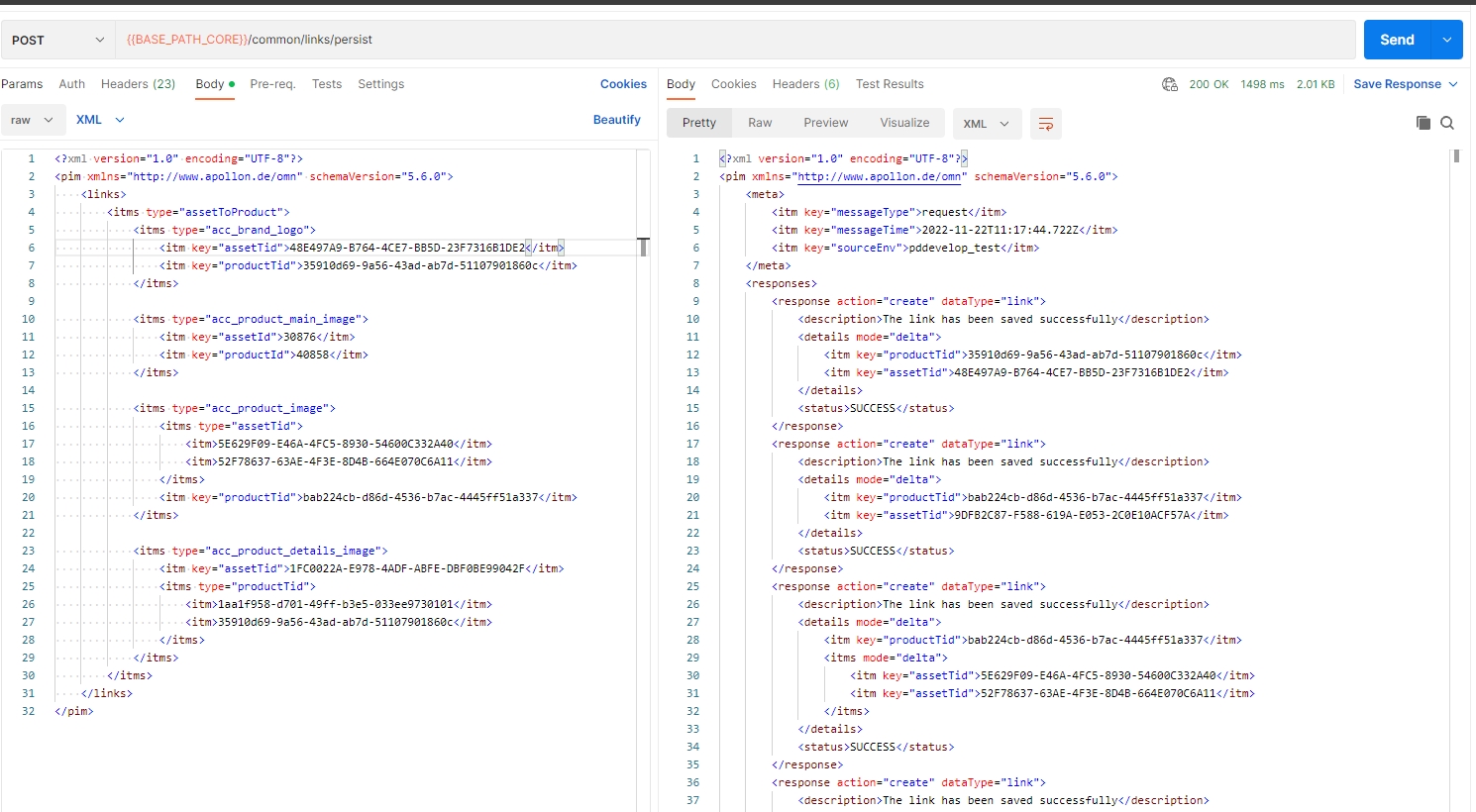Click the request URL input field

click(733, 40)
